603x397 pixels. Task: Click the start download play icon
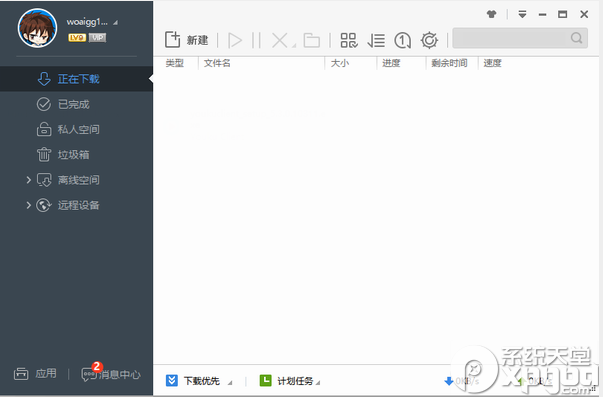(235, 40)
